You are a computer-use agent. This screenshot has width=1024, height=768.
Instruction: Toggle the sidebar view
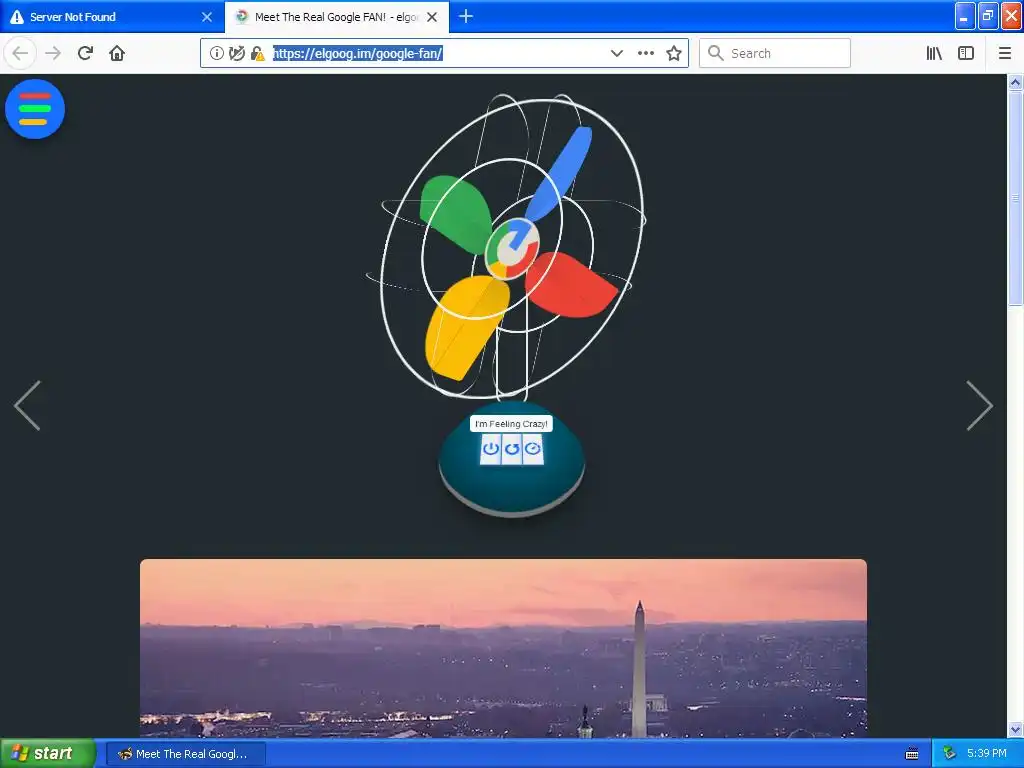pos(966,54)
